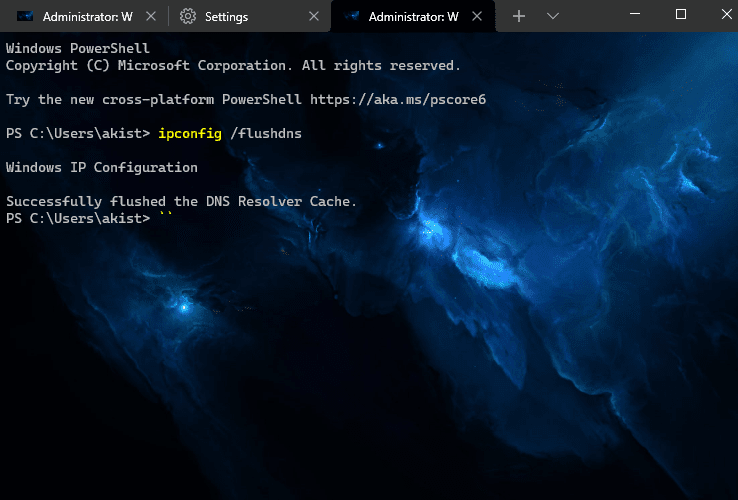Minimize the Windows Terminal window

[635, 14]
